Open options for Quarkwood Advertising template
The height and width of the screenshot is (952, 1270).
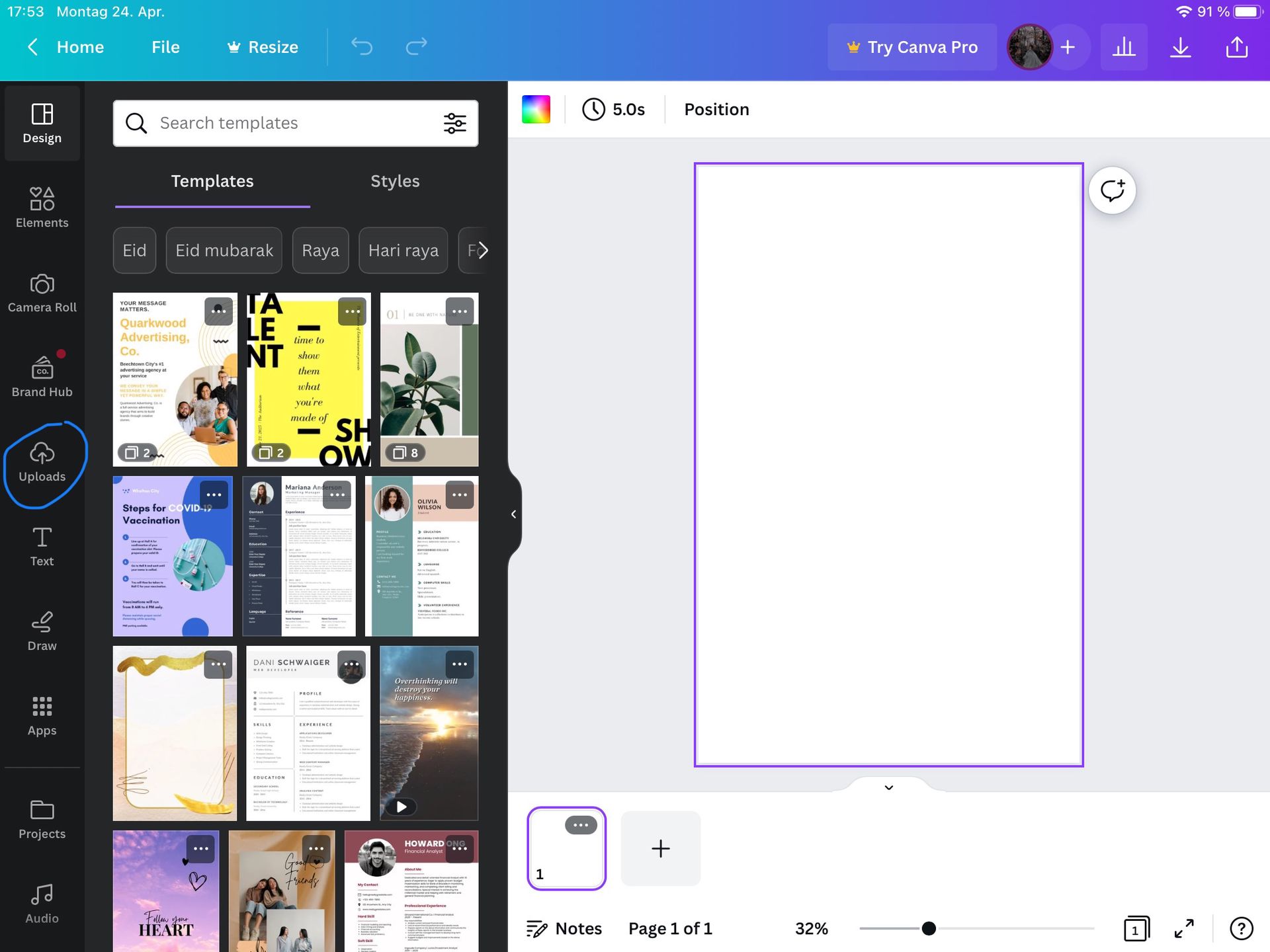218,311
